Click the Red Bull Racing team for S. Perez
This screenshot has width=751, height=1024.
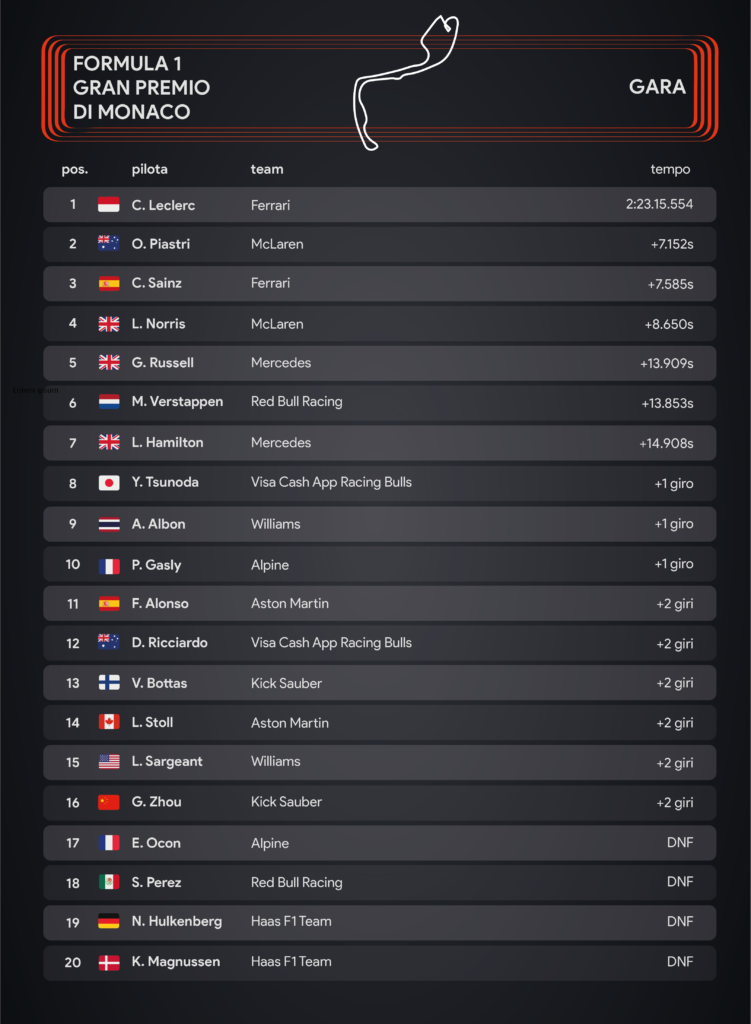coord(296,883)
